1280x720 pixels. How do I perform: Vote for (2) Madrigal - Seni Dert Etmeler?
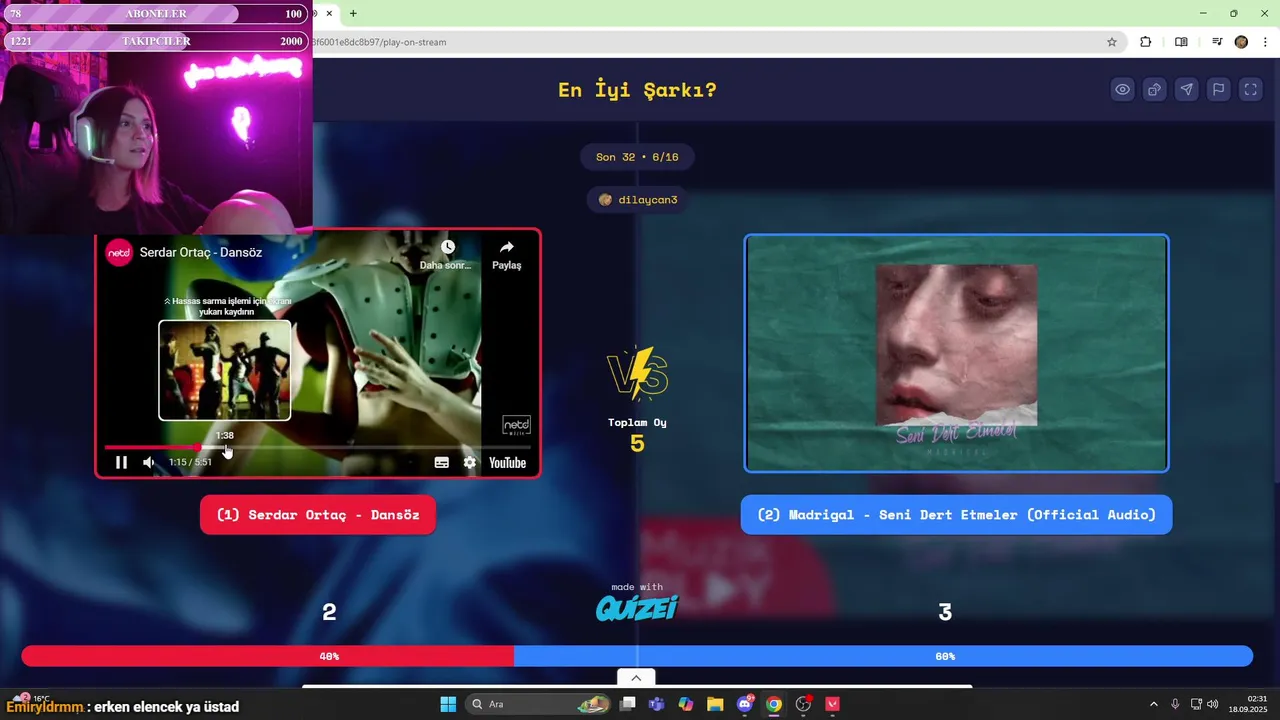click(956, 515)
